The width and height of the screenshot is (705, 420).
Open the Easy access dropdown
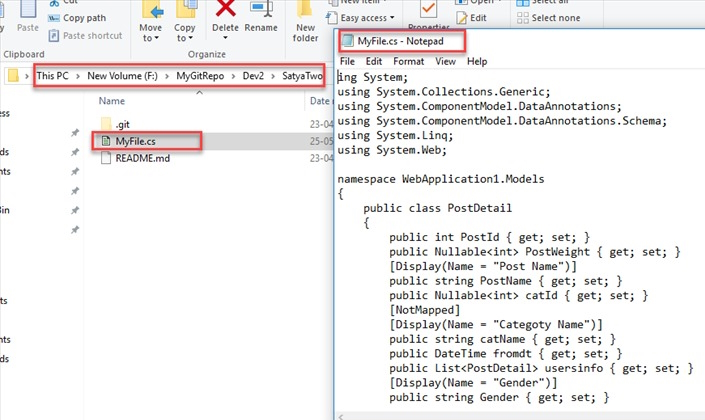click(361, 18)
